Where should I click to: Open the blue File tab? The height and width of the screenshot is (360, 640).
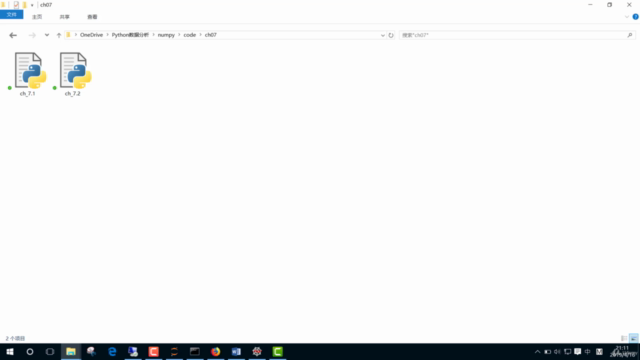tap(11, 15)
